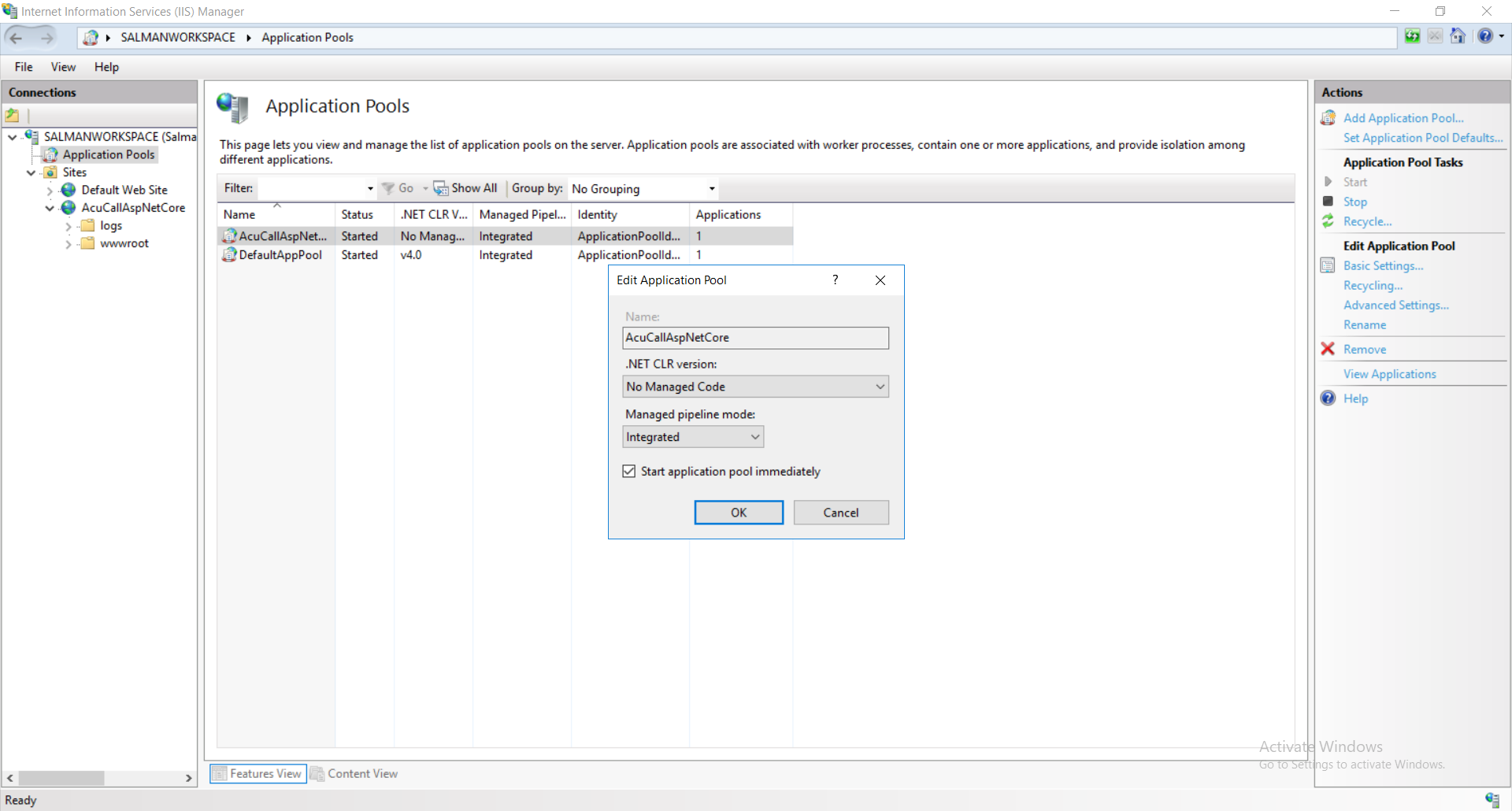Screen dimensions: 1512x811
Task: Click the Basic Settings icon
Action: 1328,265
